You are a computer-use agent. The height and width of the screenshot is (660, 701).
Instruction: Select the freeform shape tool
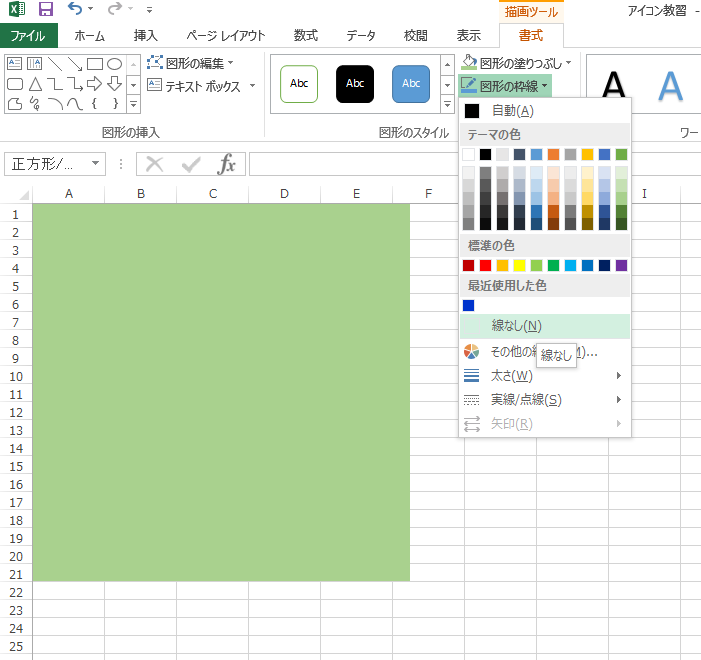click(15, 104)
